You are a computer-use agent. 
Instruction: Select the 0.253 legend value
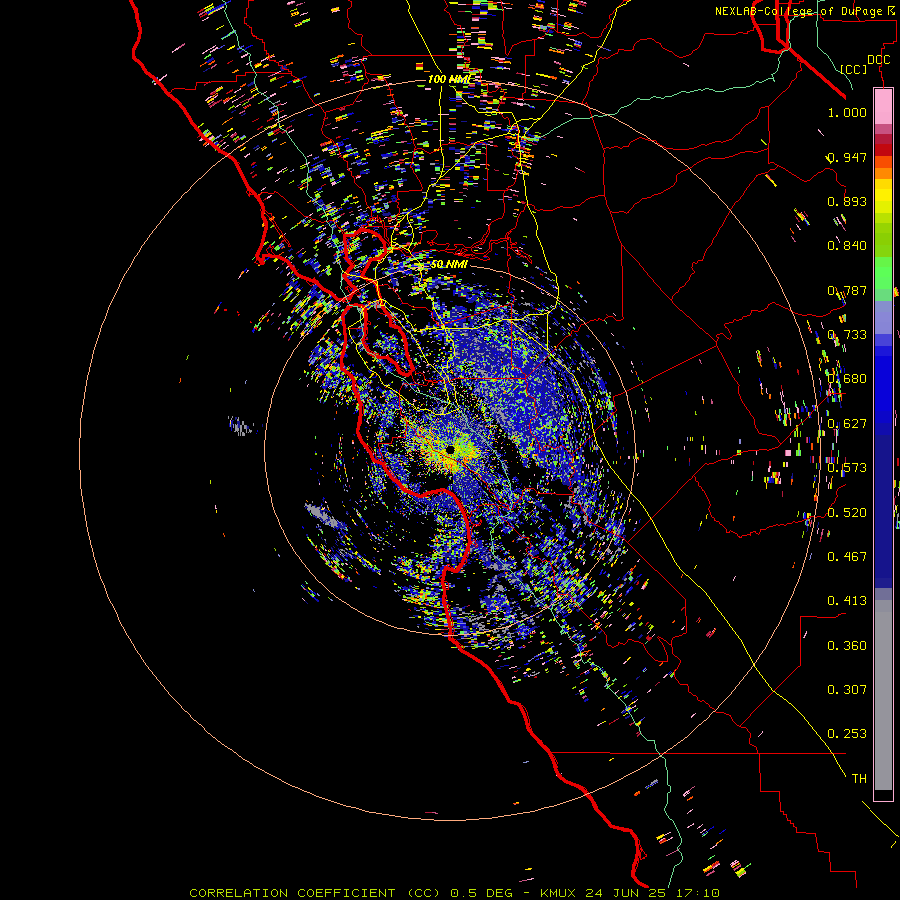[847, 734]
